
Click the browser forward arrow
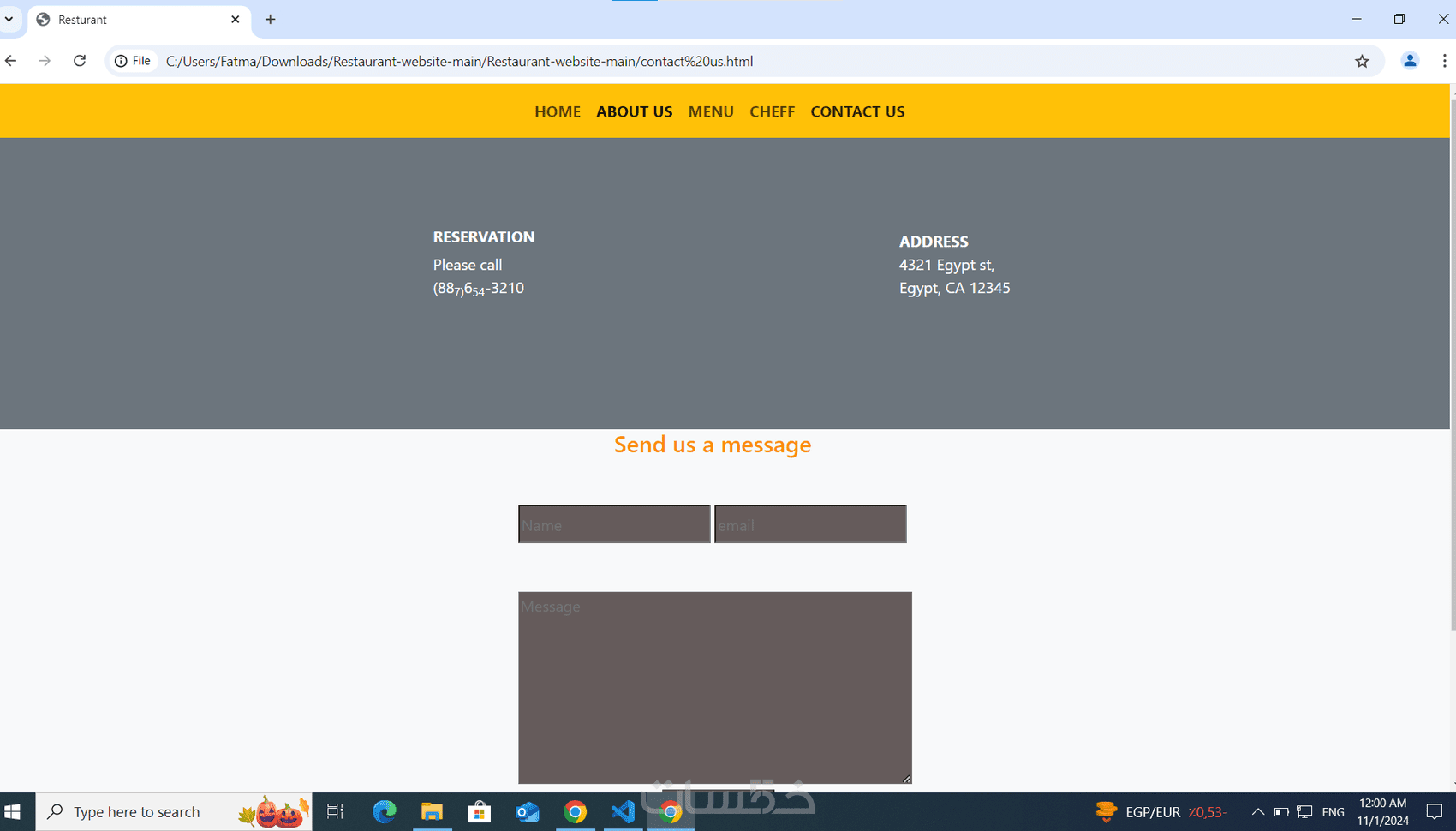pyautogui.click(x=45, y=61)
